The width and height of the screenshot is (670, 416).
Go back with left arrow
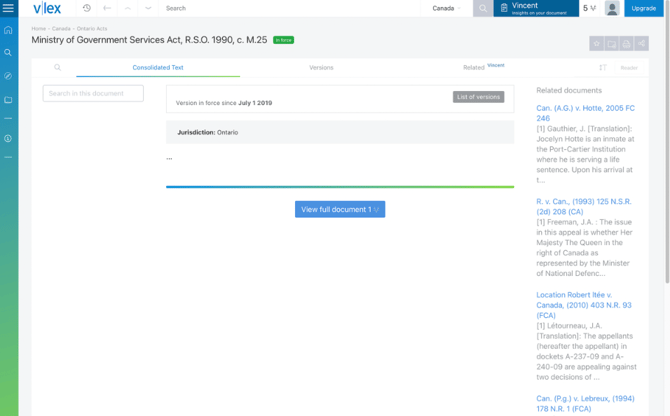click(107, 8)
